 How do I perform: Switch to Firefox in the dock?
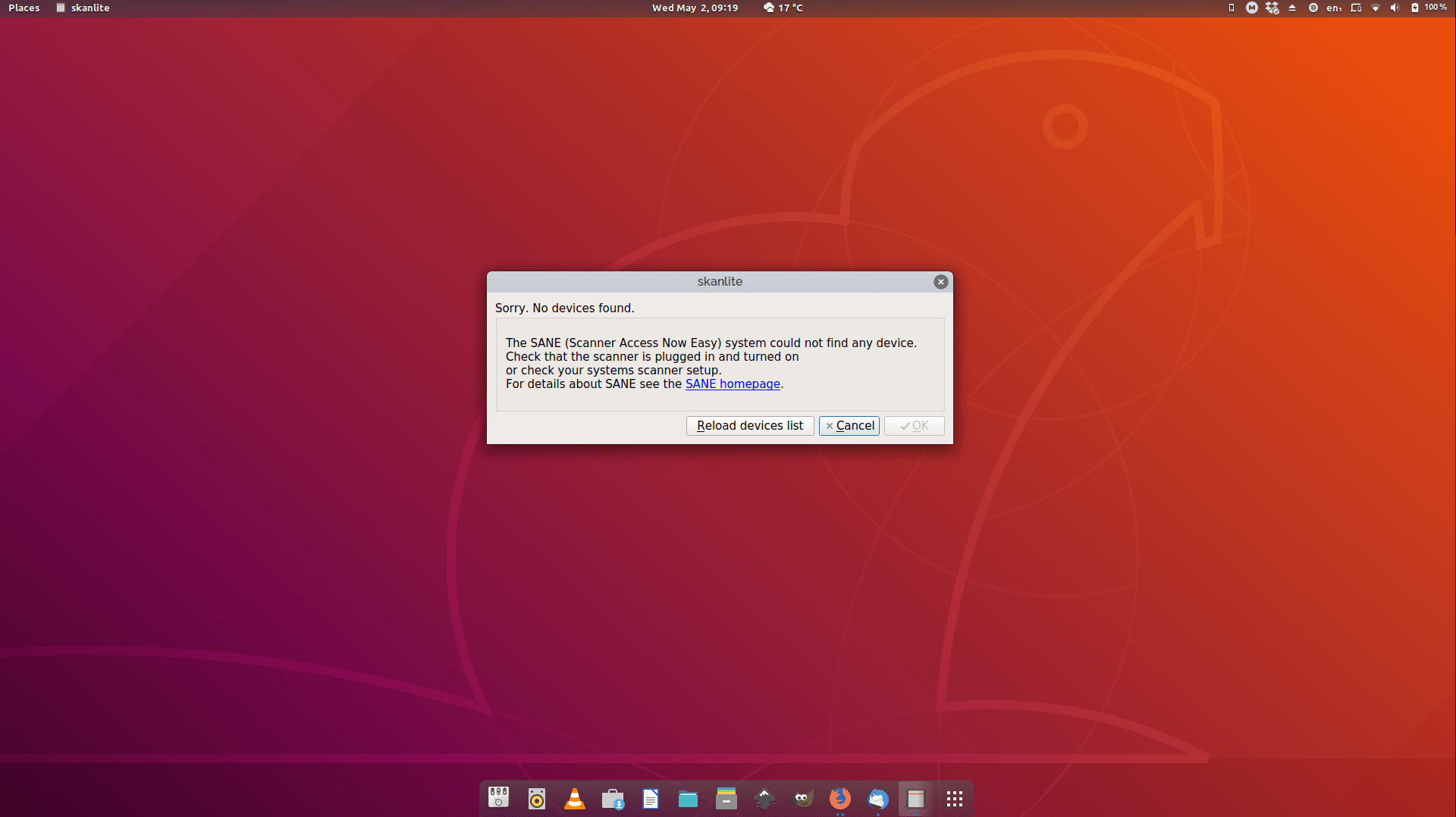pos(840,799)
